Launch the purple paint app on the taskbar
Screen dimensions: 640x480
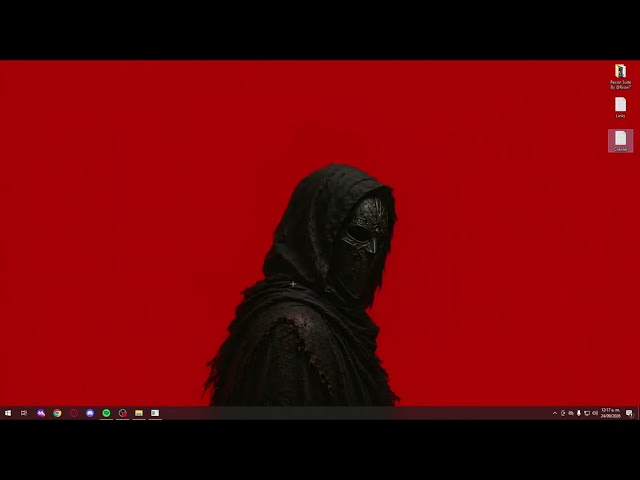point(41,413)
